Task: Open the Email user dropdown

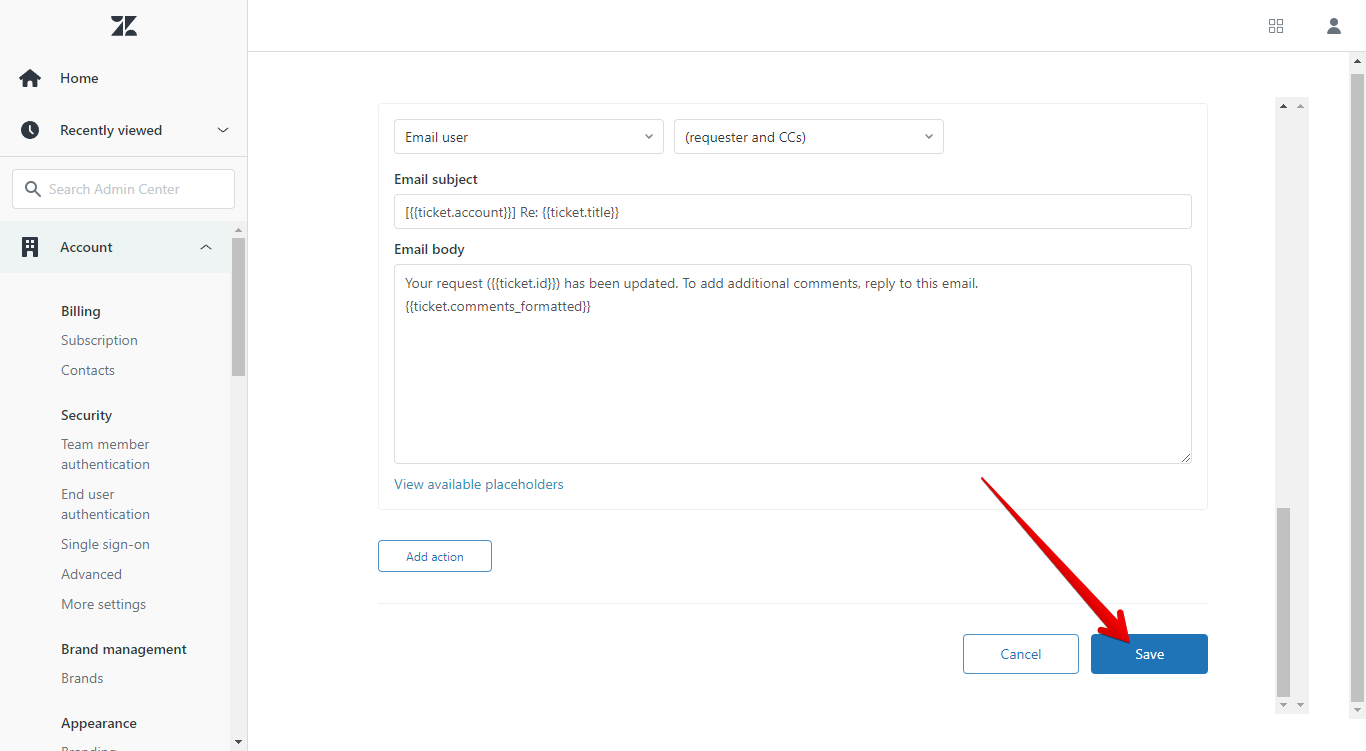Action: [x=529, y=137]
